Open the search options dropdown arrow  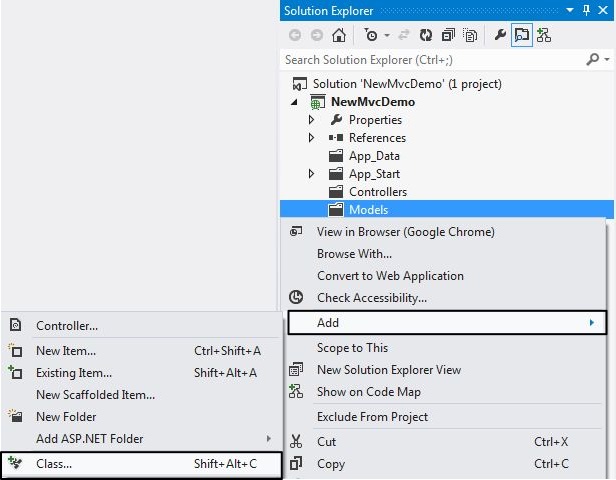[x=607, y=59]
